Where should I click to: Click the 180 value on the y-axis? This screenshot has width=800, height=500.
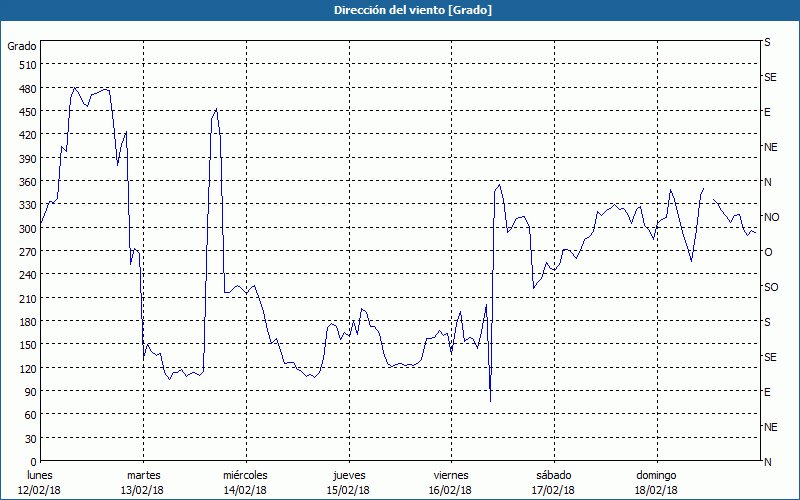click(26, 322)
